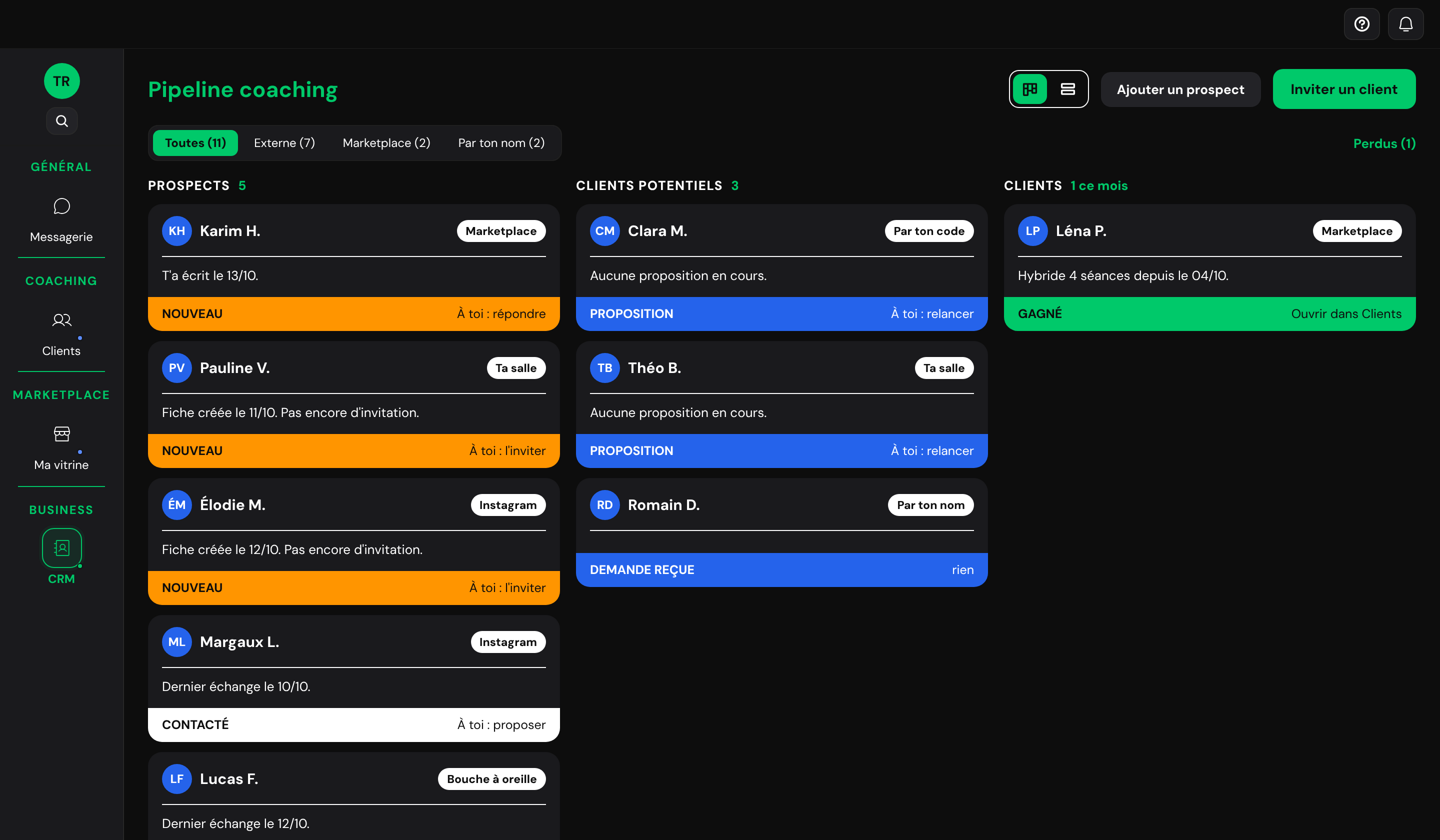Image resolution: width=1440 pixels, height=840 pixels.
Task: Click the TR profile avatar
Action: pos(61,81)
